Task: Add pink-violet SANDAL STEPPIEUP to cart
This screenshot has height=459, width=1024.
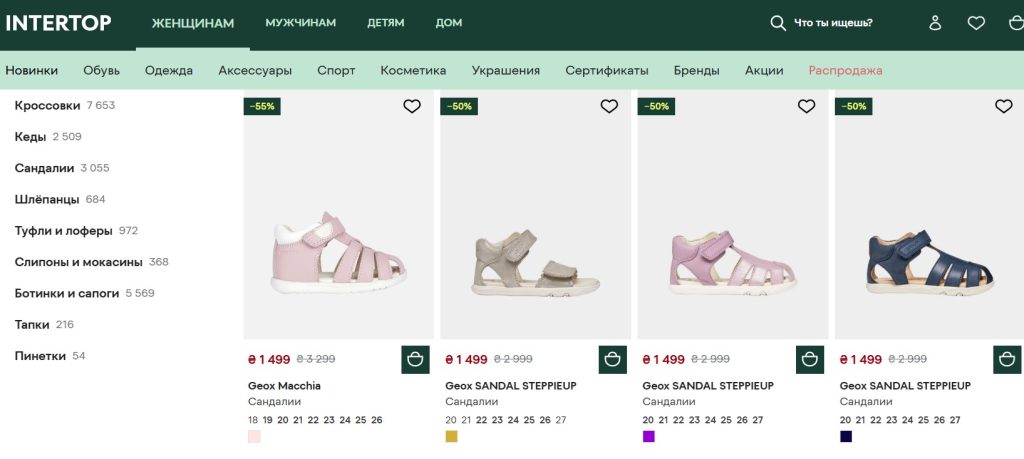Action: pyautogui.click(x=810, y=360)
